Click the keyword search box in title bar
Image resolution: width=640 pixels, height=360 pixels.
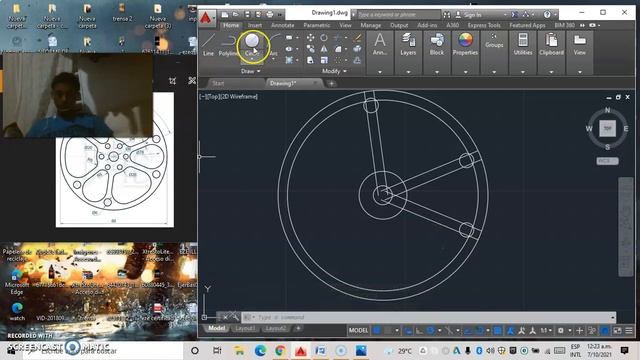[399, 15]
